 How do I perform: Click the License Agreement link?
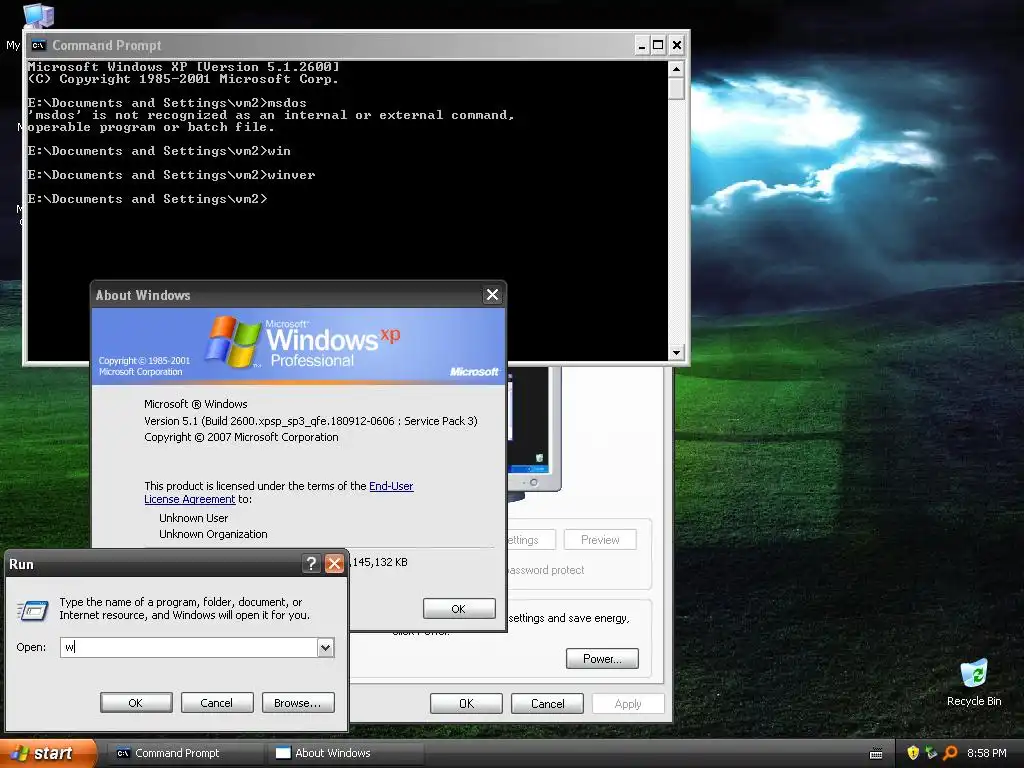189,499
